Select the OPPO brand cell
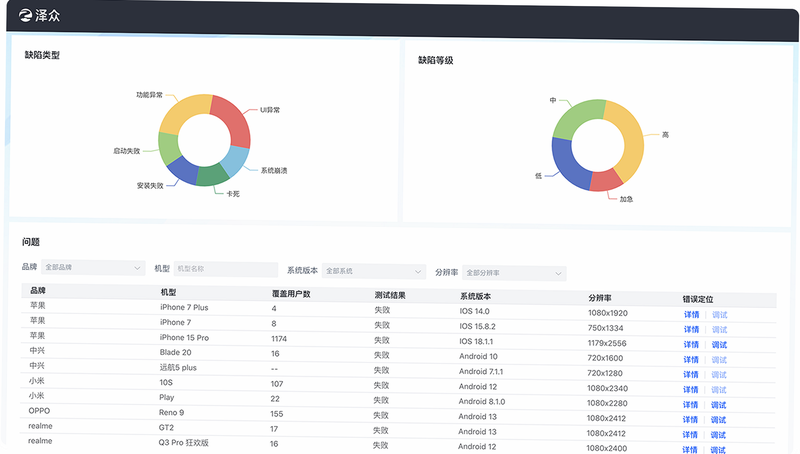 [x=39, y=411]
